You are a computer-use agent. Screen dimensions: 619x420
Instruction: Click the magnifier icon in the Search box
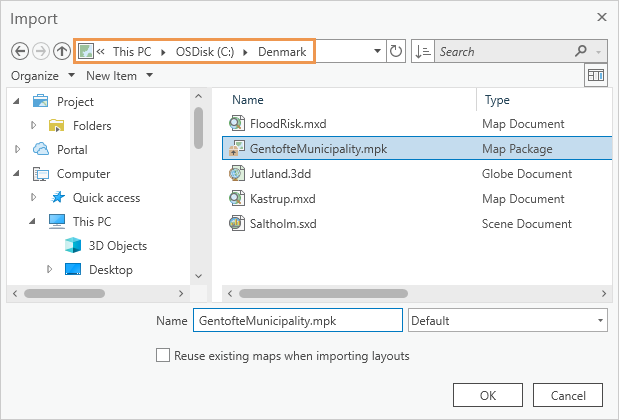point(581,51)
